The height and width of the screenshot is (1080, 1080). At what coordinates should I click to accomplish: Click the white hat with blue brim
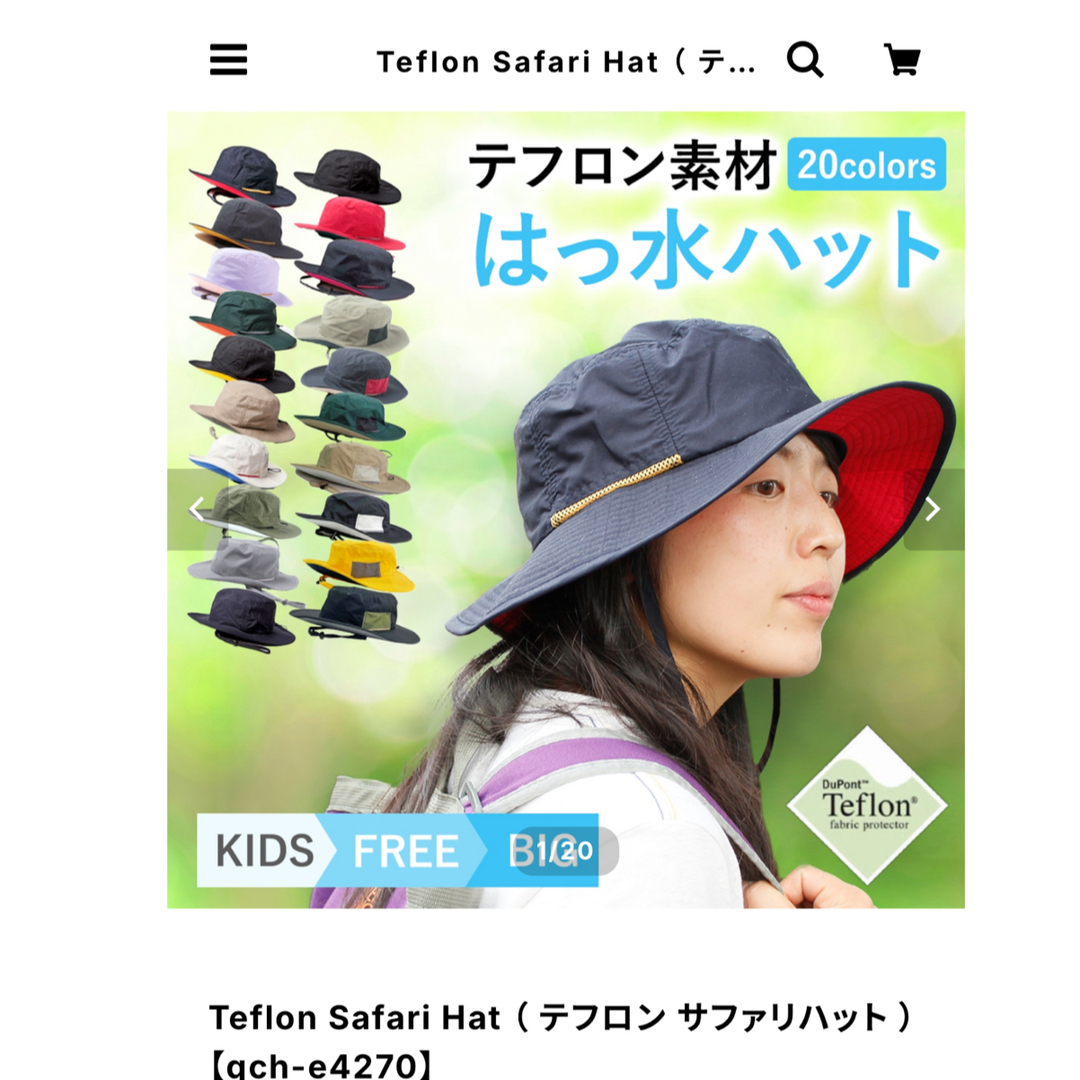pos(238,460)
